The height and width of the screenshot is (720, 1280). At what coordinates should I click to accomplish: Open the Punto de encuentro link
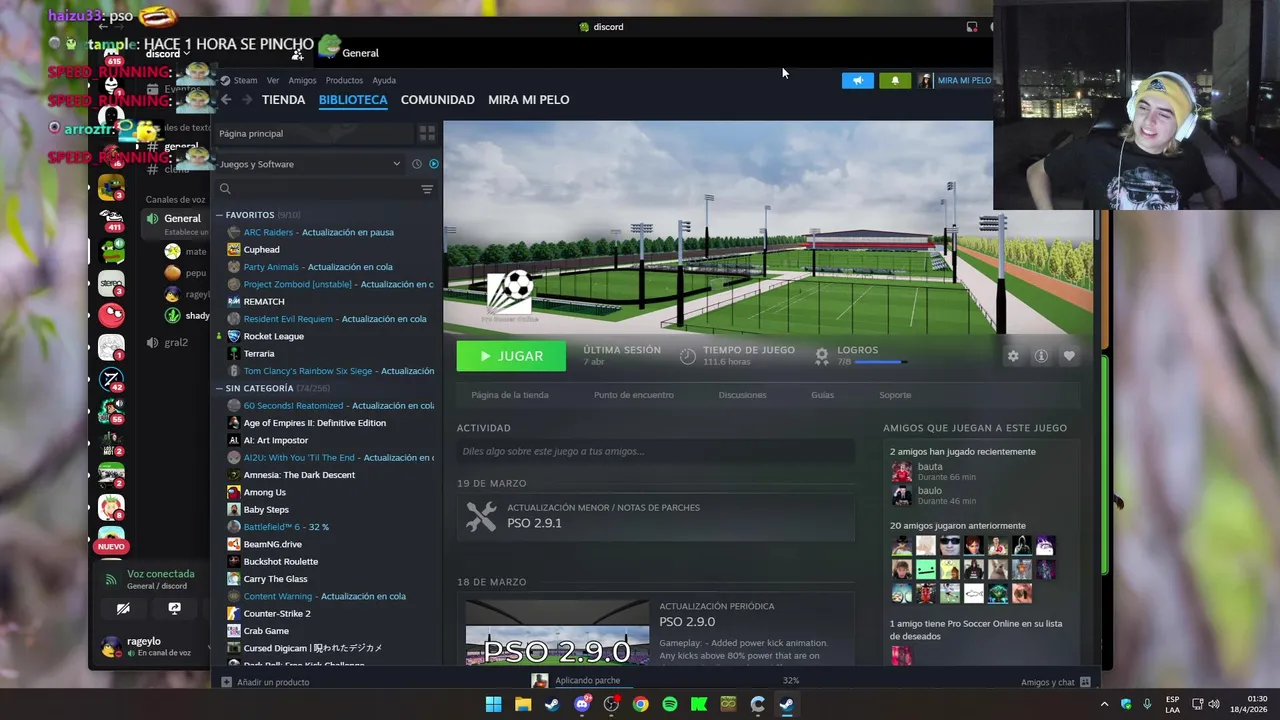pyautogui.click(x=634, y=395)
